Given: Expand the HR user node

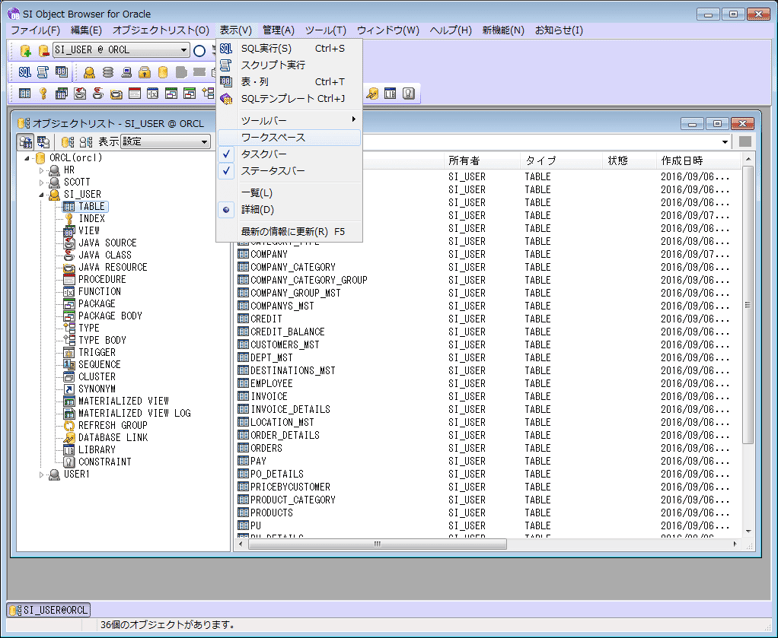Looking at the screenshot, I should click(x=42, y=171).
